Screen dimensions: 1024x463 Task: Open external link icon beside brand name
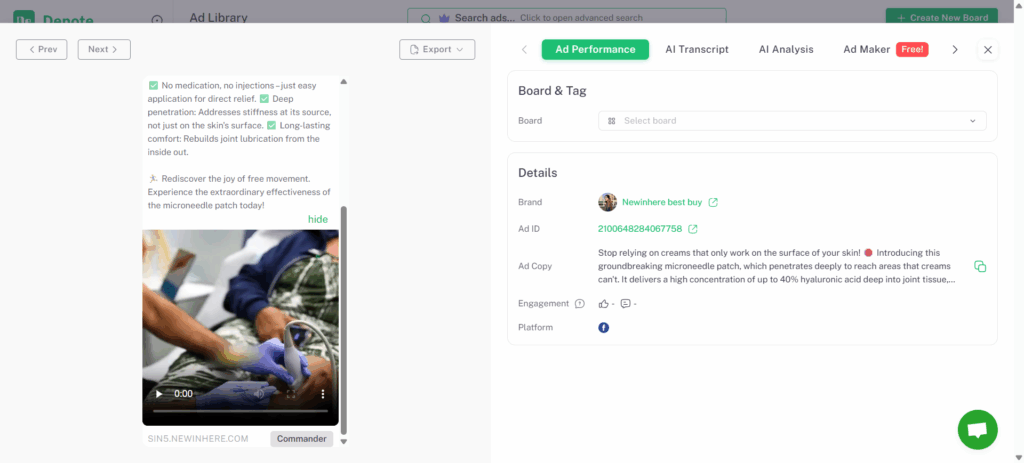(713, 202)
